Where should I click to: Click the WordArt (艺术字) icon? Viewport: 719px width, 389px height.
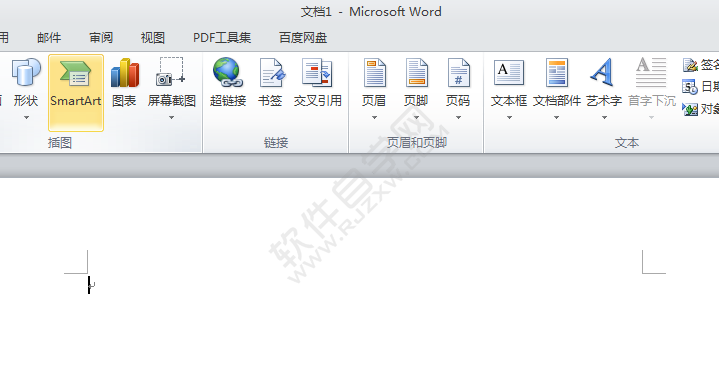click(603, 72)
